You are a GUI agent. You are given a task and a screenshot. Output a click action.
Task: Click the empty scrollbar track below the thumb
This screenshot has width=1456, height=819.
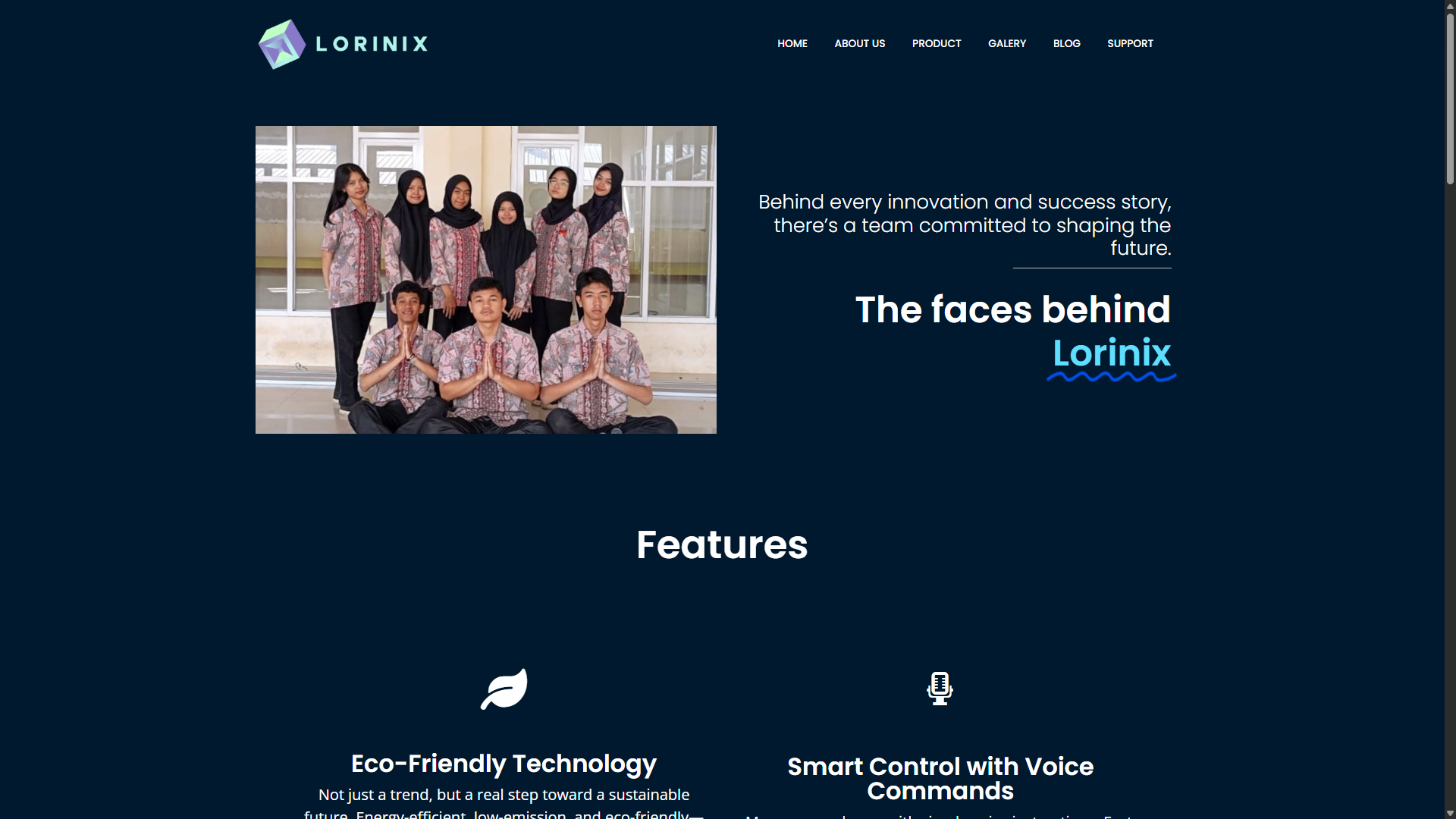[1450, 493]
